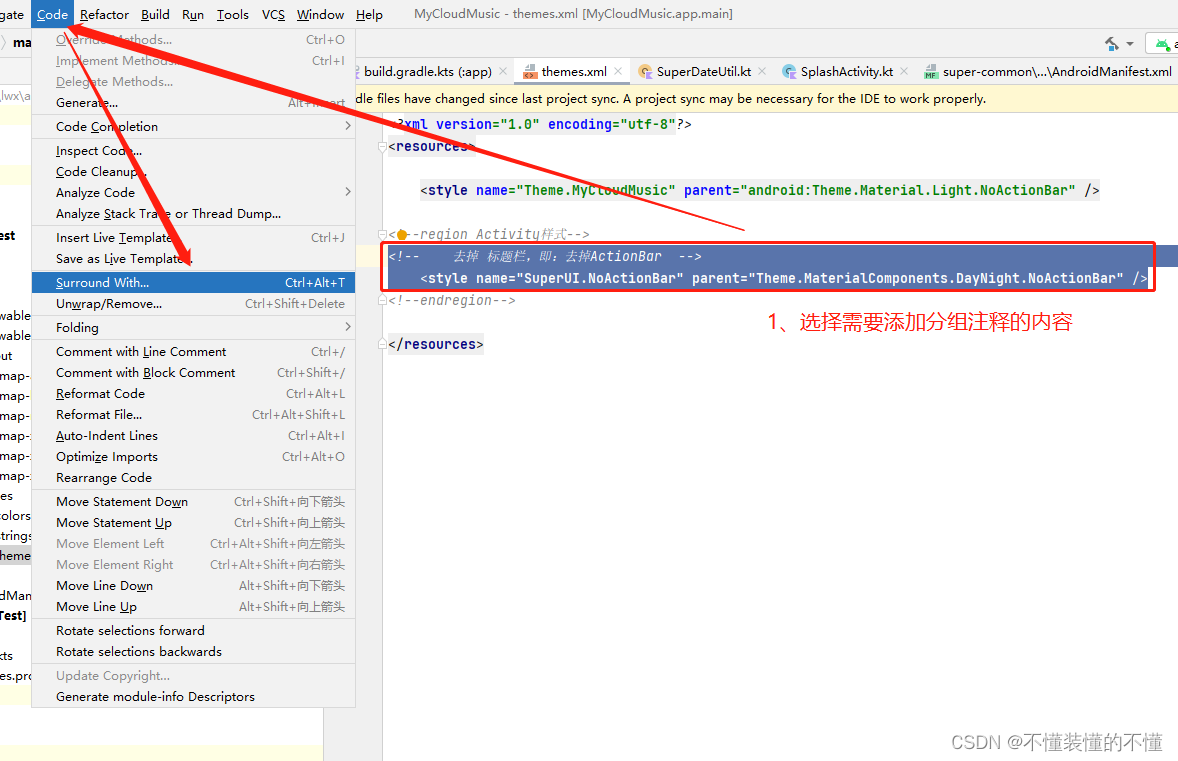Open the Android run configuration selector

point(1161,44)
